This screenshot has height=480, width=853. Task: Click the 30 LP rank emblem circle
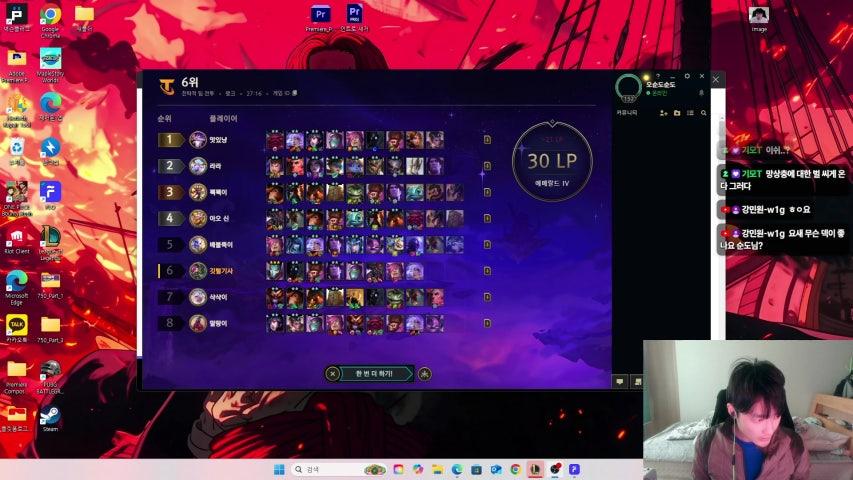pos(552,162)
